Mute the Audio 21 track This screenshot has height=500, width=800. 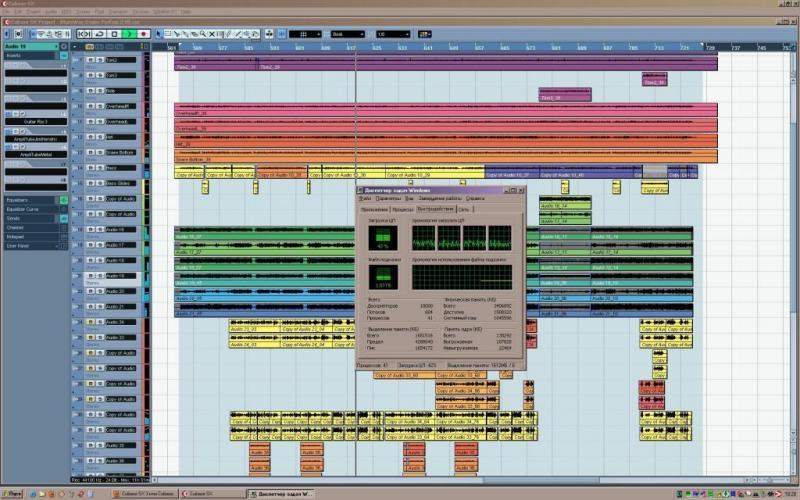coord(88,307)
